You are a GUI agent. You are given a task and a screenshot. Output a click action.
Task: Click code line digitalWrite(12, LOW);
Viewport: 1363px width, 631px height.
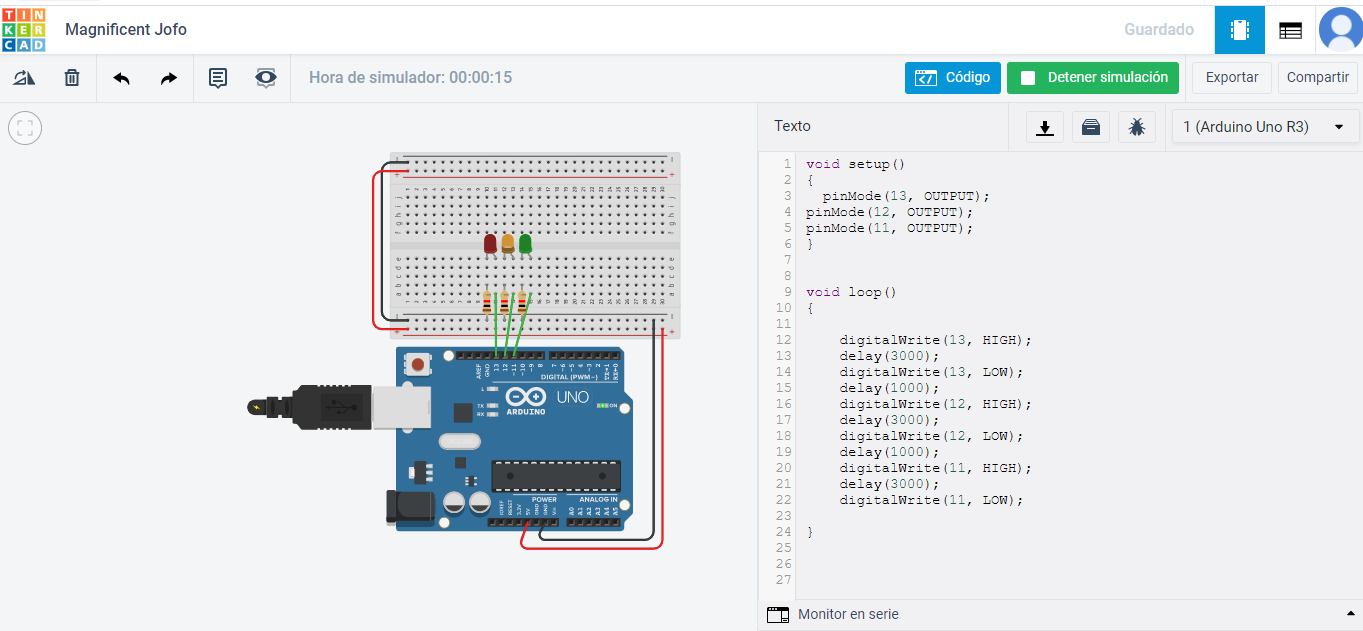931,436
